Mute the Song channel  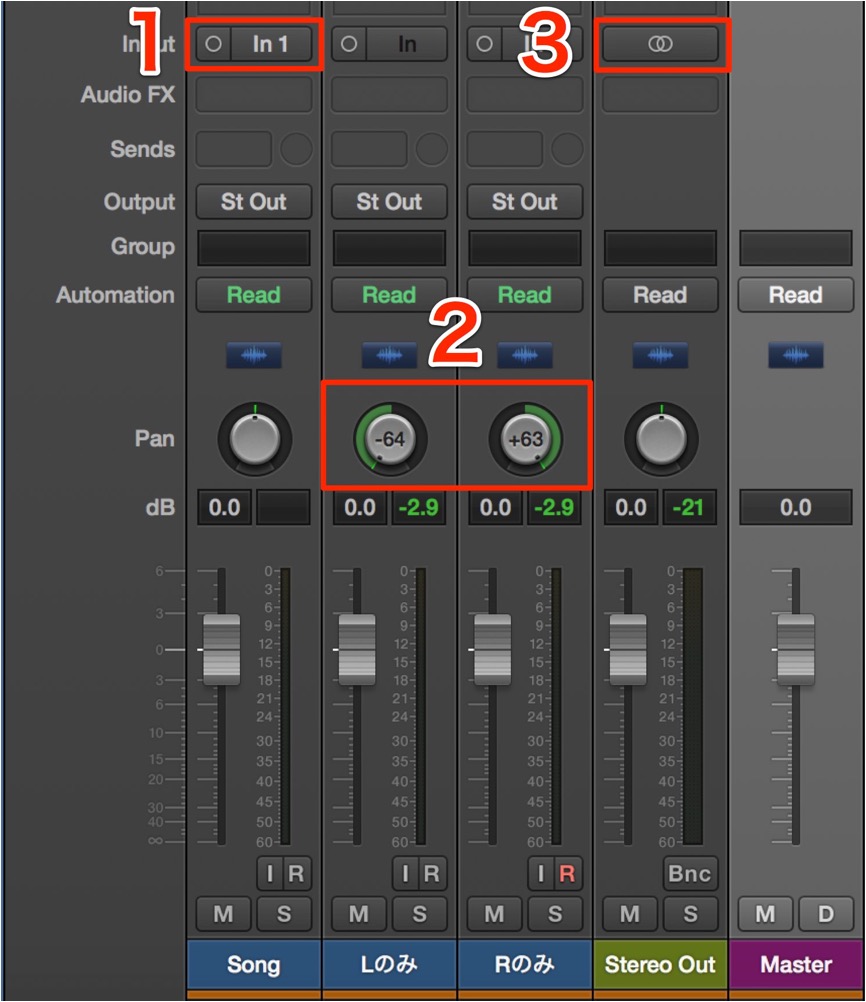coord(223,914)
